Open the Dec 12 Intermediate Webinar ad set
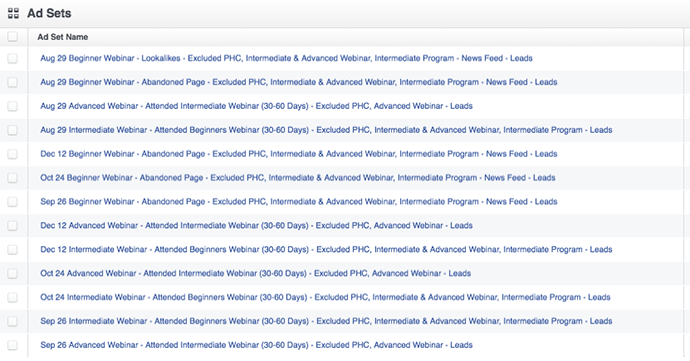690x361 pixels. click(x=326, y=250)
